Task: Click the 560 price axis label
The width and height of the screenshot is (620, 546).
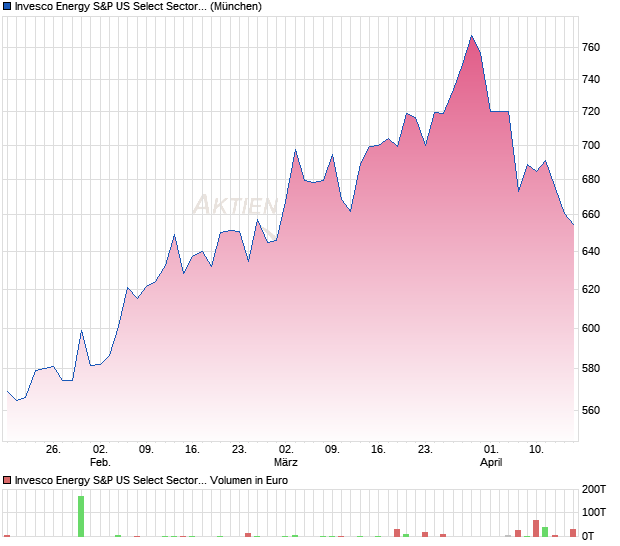Action: click(591, 410)
